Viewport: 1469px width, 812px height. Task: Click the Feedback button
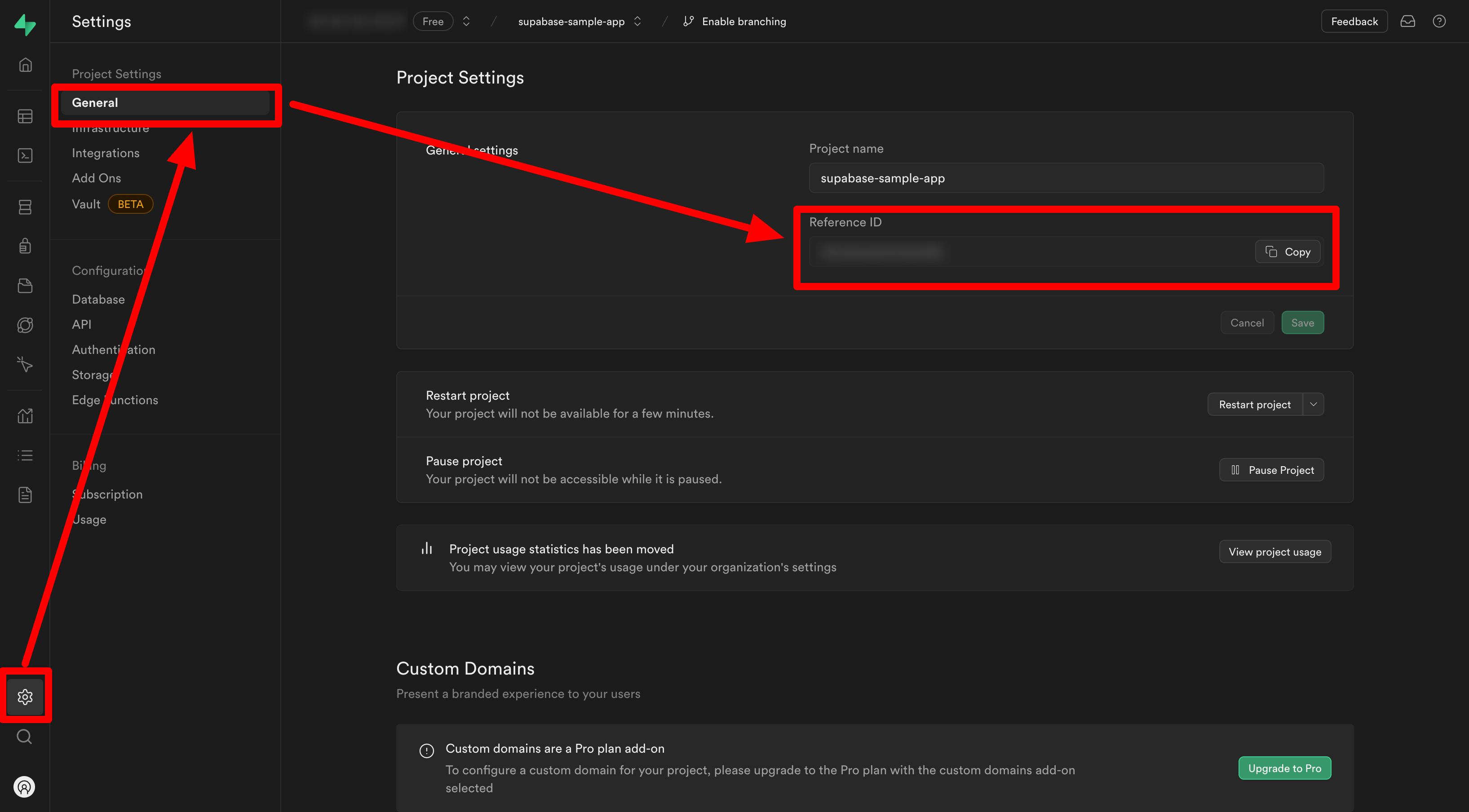pyautogui.click(x=1354, y=21)
